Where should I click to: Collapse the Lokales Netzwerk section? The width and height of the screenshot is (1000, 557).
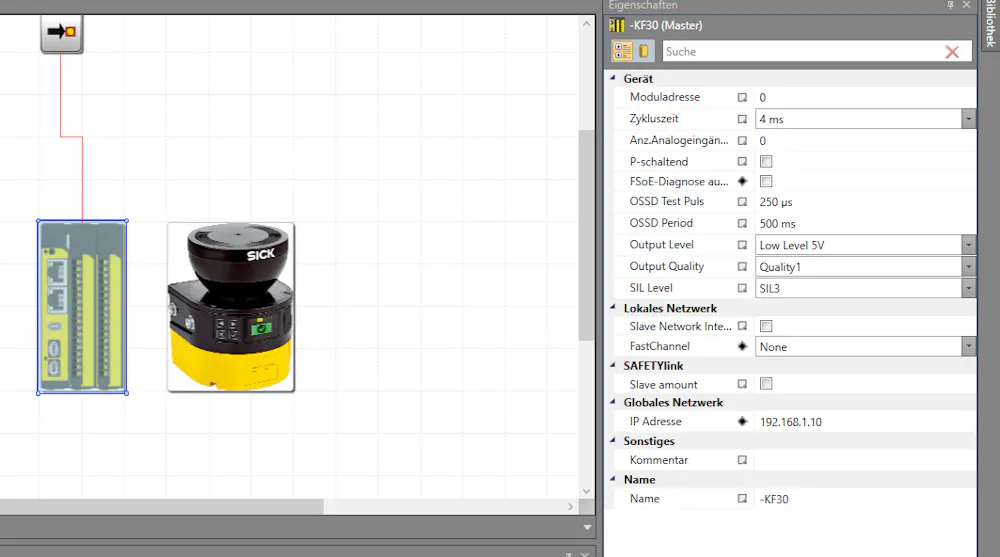click(614, 308)
